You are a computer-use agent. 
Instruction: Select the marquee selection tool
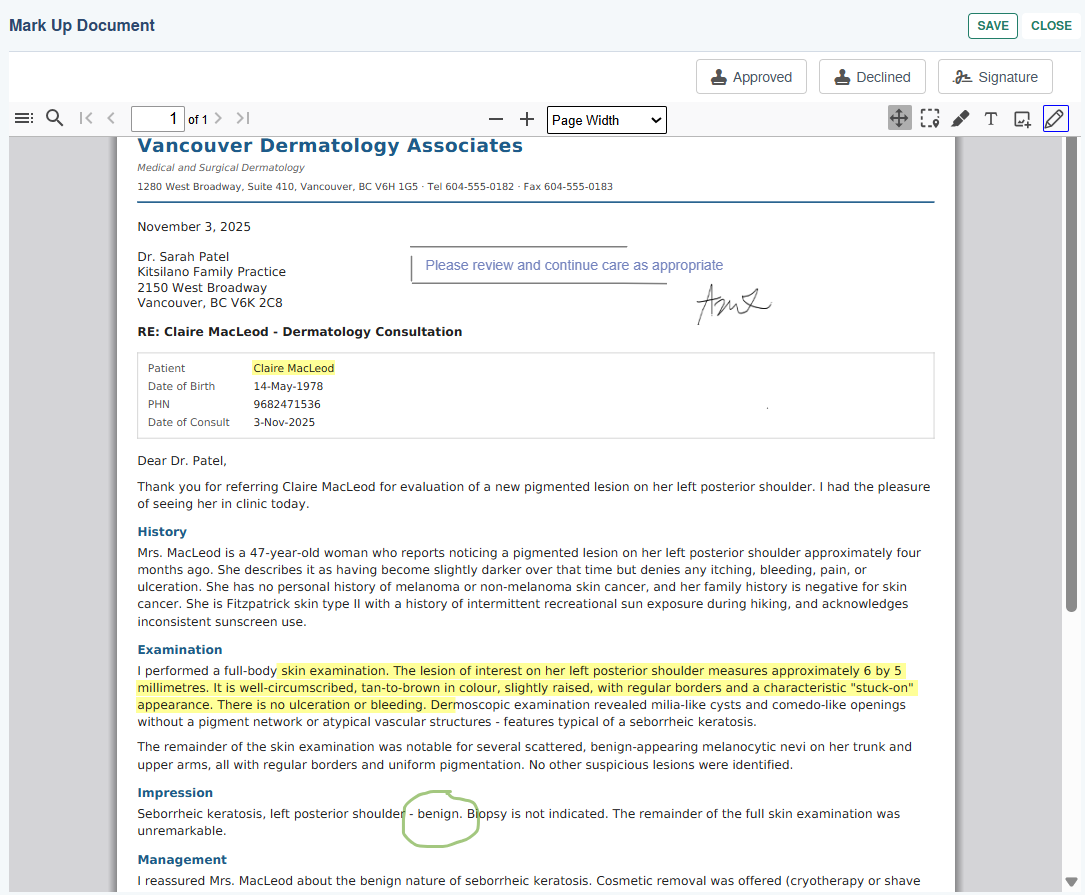click(x=929, y=118)
